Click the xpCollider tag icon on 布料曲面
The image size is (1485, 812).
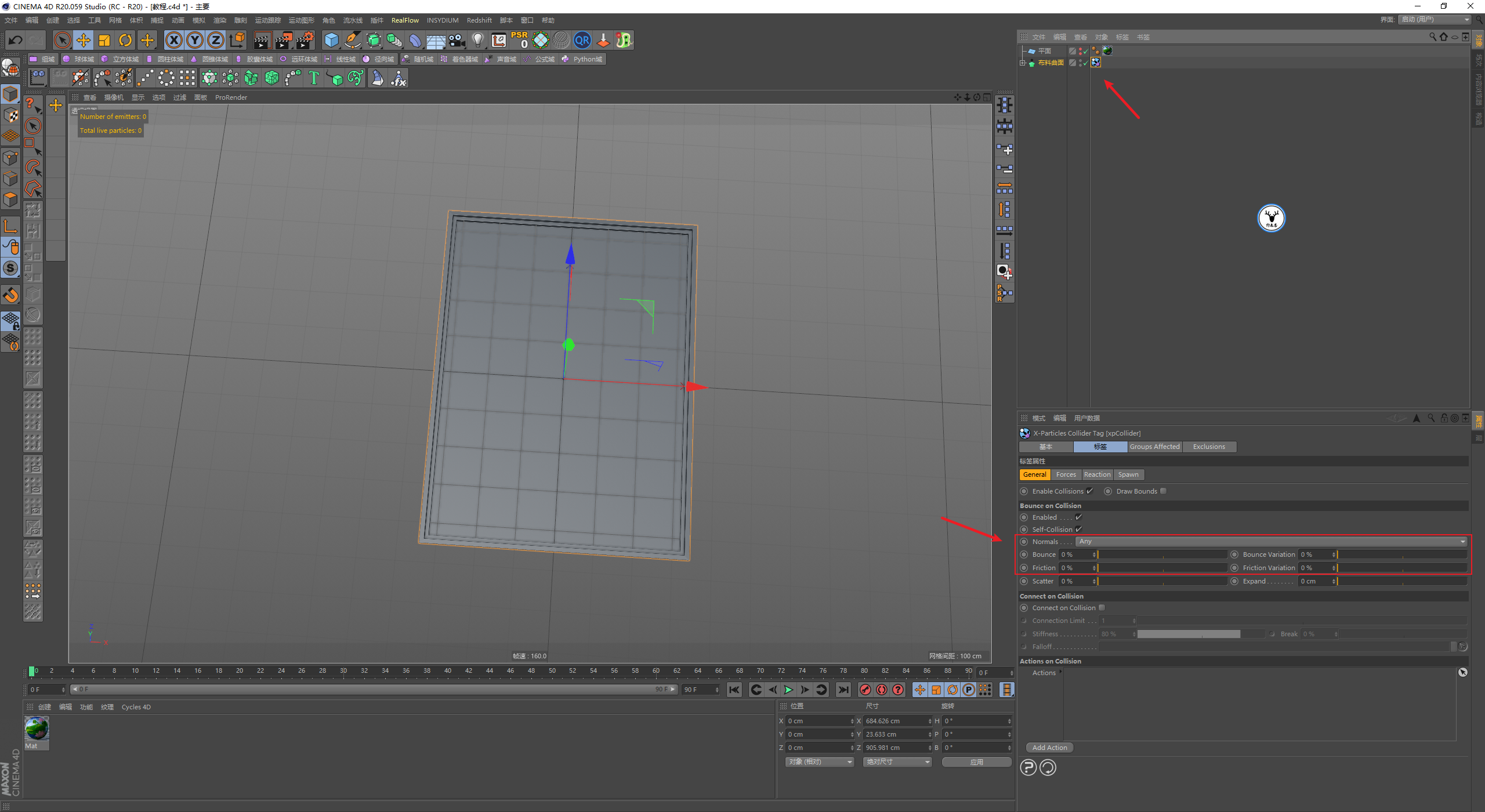[x=1096, y=63]
